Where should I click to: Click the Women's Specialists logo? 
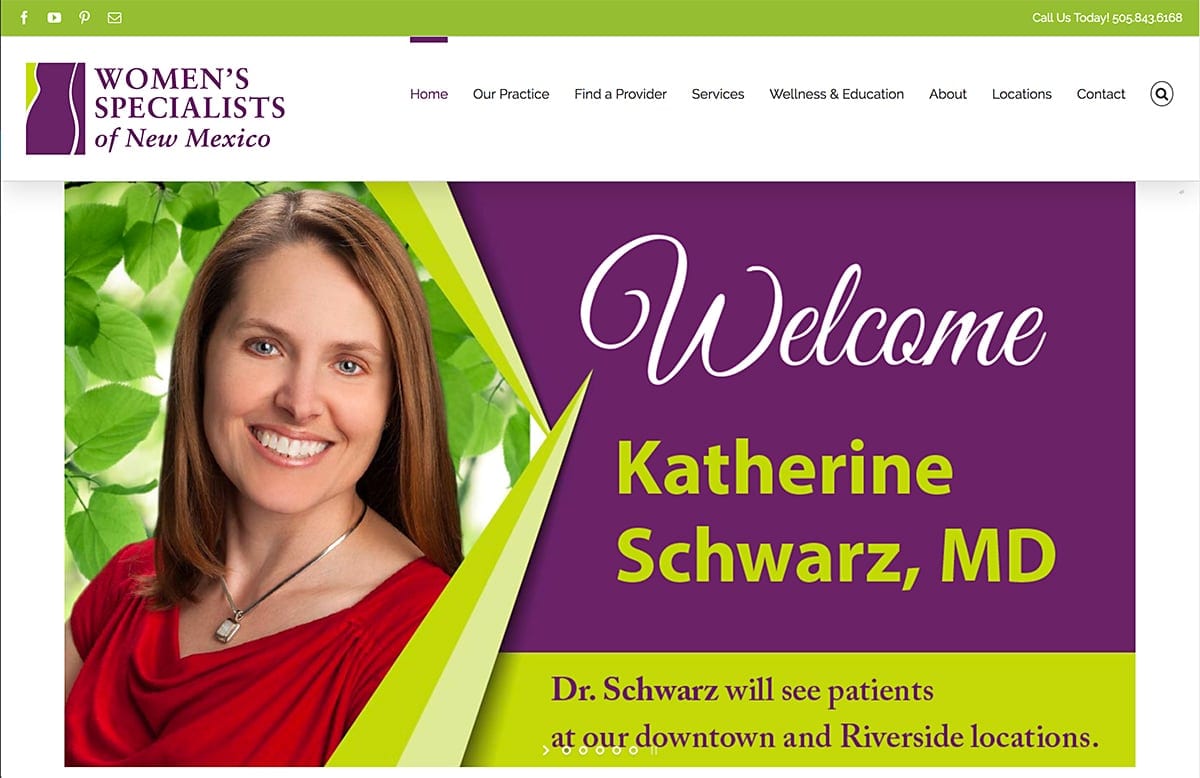tap(156, 109)
